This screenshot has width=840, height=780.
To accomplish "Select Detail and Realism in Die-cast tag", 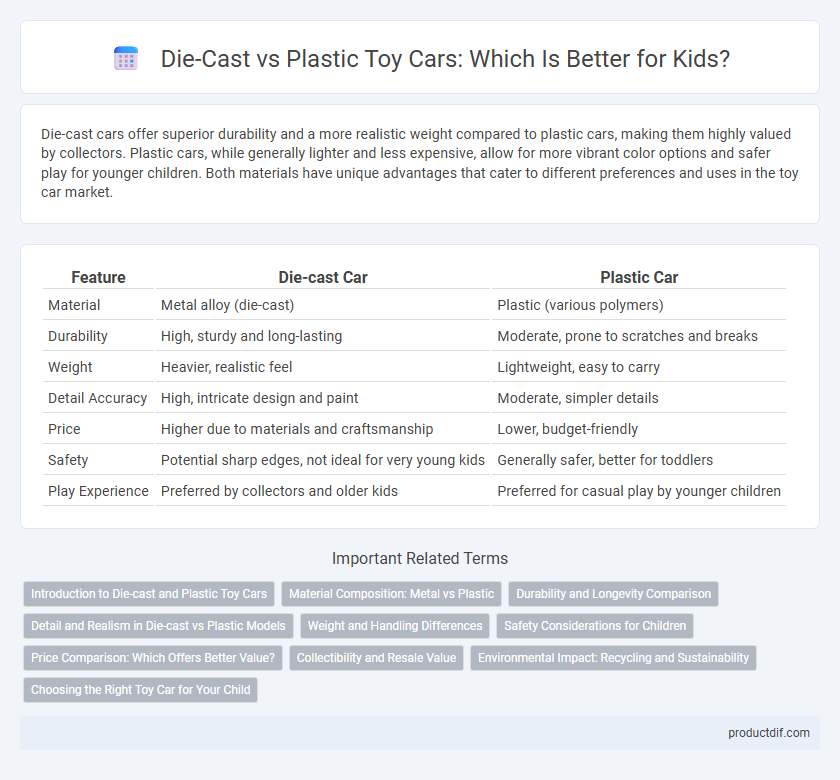I will pos(158,626).
